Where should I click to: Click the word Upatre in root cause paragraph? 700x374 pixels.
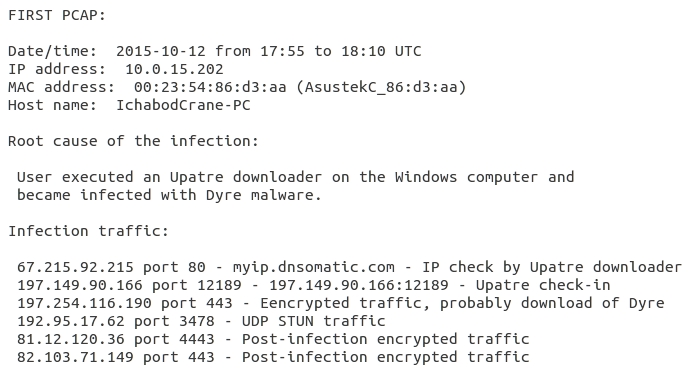pos(196,177)
